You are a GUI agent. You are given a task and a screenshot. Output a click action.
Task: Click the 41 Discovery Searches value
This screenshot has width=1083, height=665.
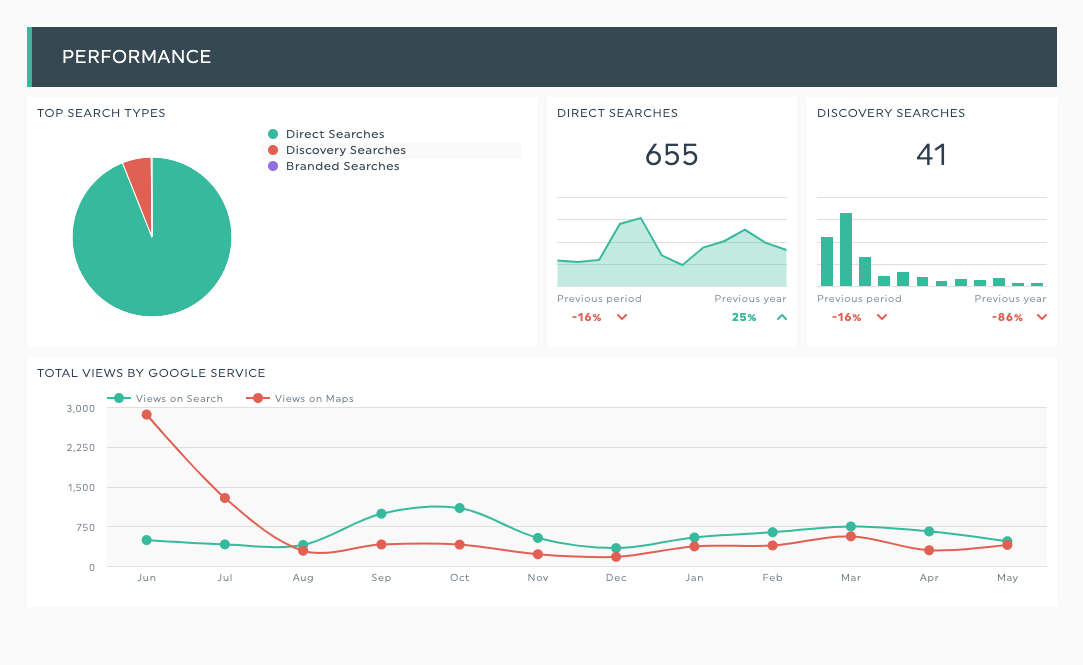[931, 155]
